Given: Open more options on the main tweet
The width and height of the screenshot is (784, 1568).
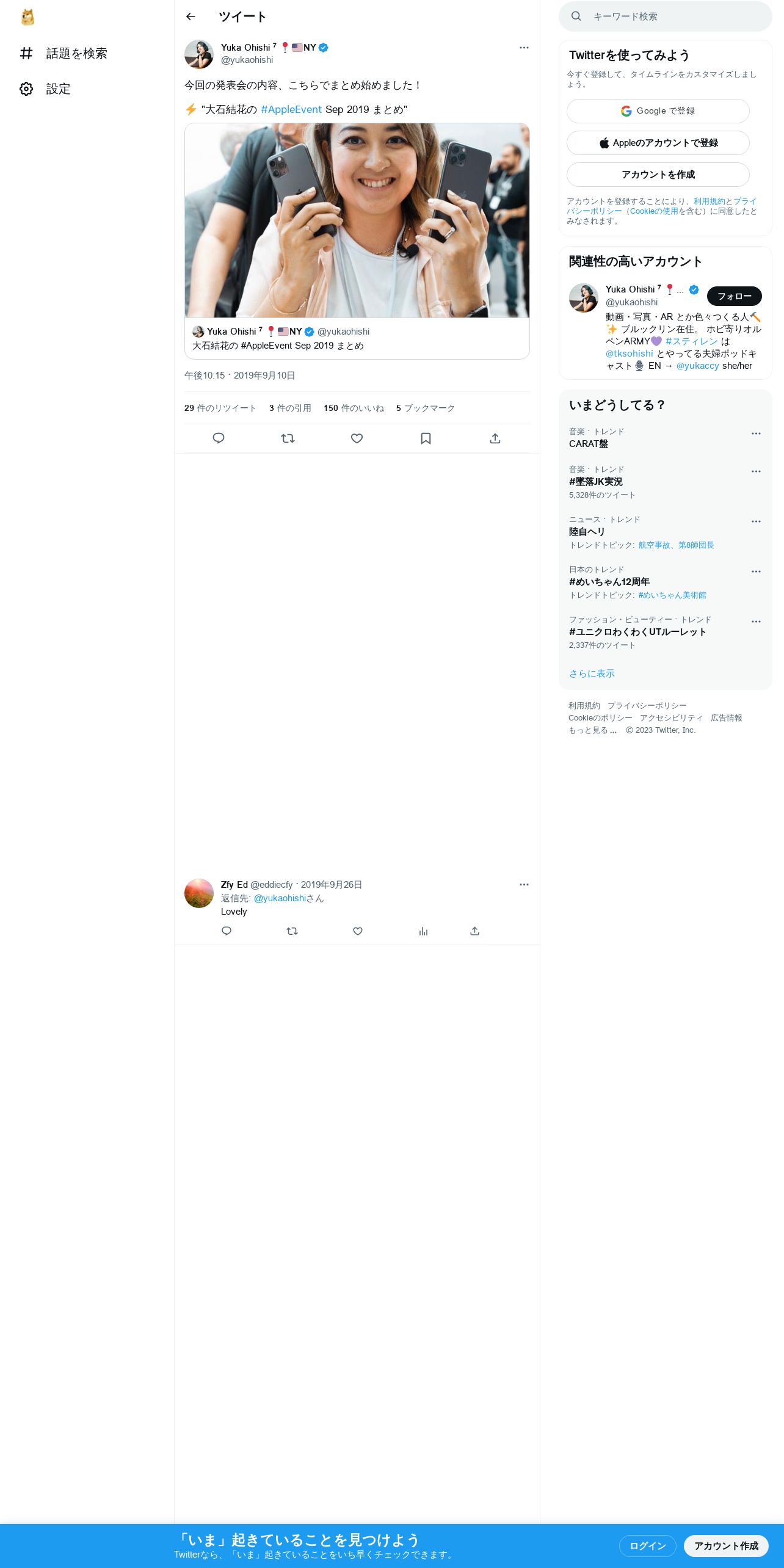Looking at the screenshot, I should pos(524,48).
